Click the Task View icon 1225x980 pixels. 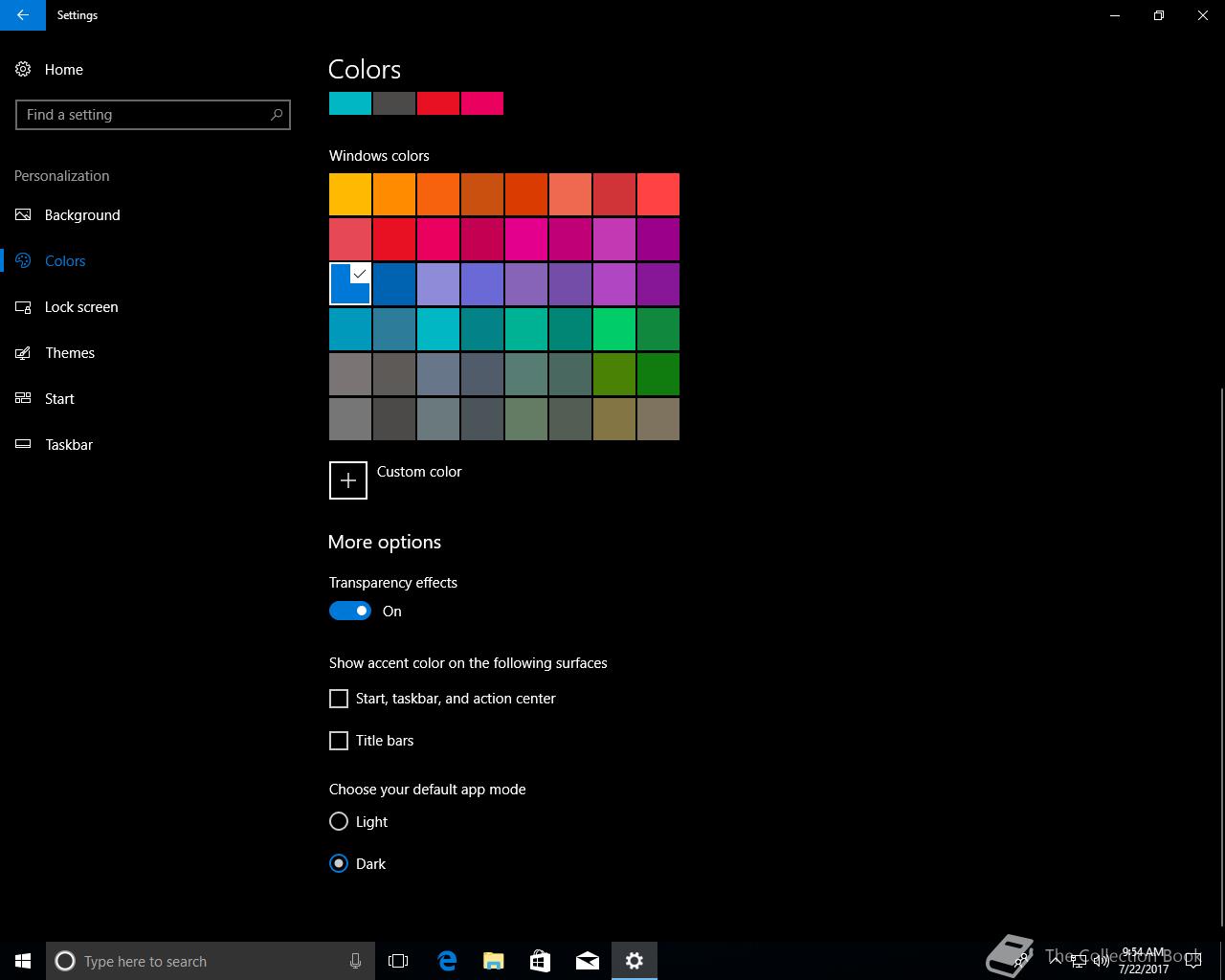click(398, 961)
